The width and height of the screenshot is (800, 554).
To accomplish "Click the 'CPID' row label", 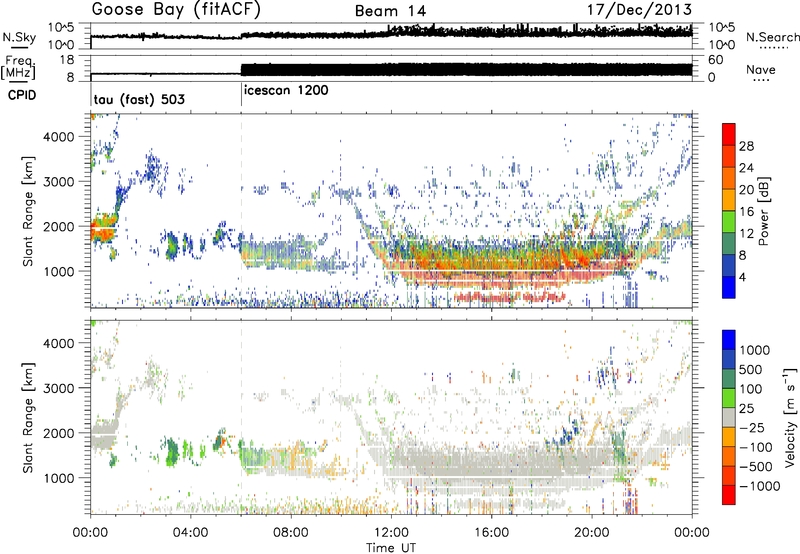I will click(22, 95).
